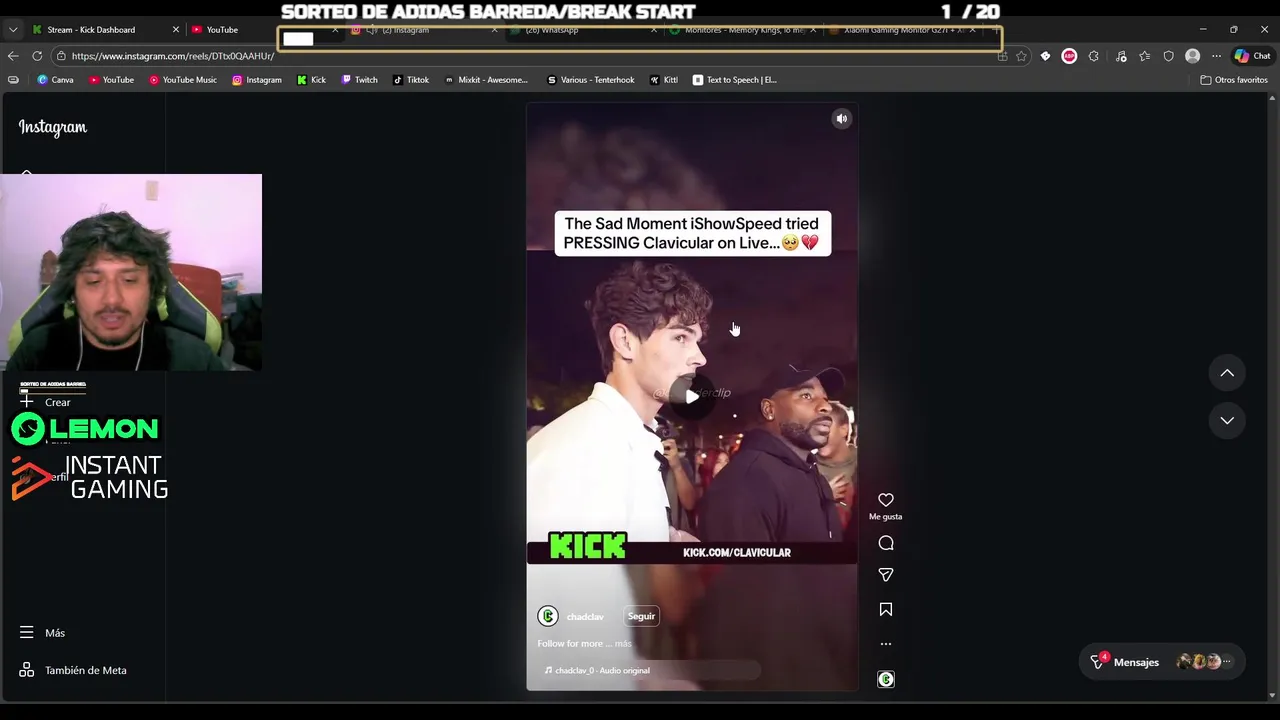The image size is (1280, 720).
Task: Open the Kittl bookmark
Action: tap(663, 80)
